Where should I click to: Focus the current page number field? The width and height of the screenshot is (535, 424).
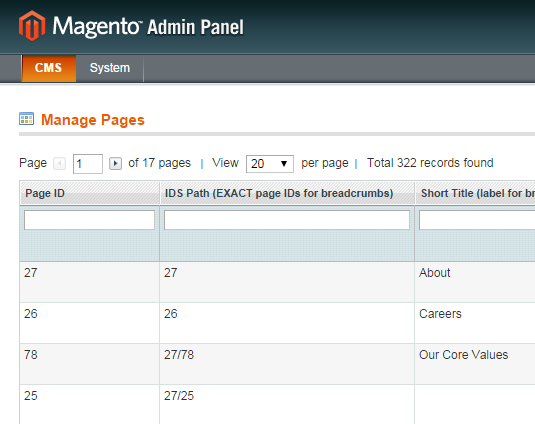pyautogui.click(x=88, y=164)
